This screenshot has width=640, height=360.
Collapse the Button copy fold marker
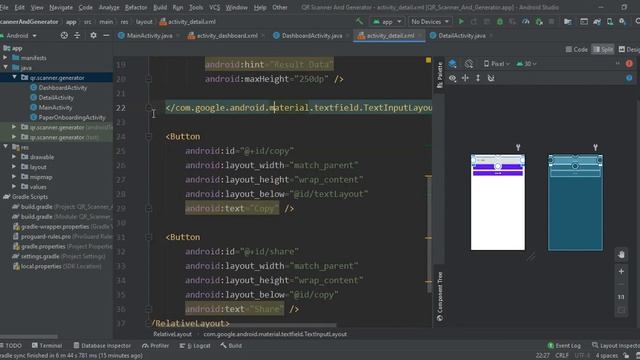pyautogui.click(x=149, y=136)
